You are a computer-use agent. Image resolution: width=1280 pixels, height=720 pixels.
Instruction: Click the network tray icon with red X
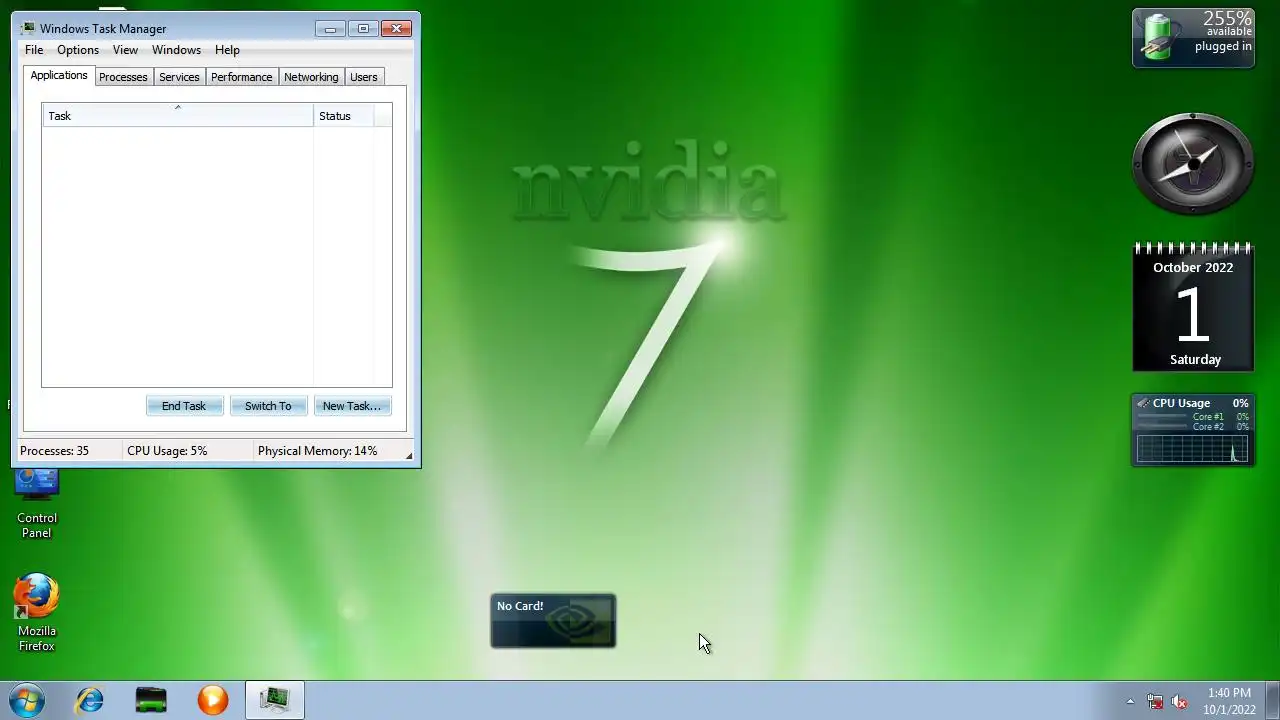click(1155, 702)
